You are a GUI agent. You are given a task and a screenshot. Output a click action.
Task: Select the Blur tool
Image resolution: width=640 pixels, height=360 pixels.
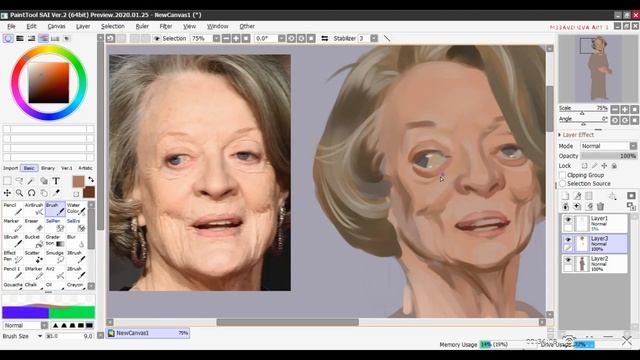[x=76, y=241]
